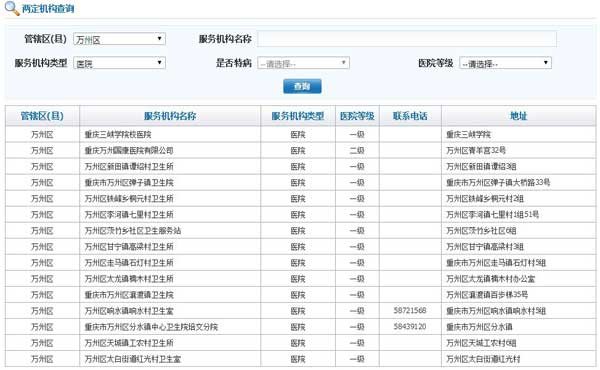Image resolution: width=600 pixels, height=370 pixels.
Task: Click 一级 in the 培文分院 row
Action: pos(357,328)
